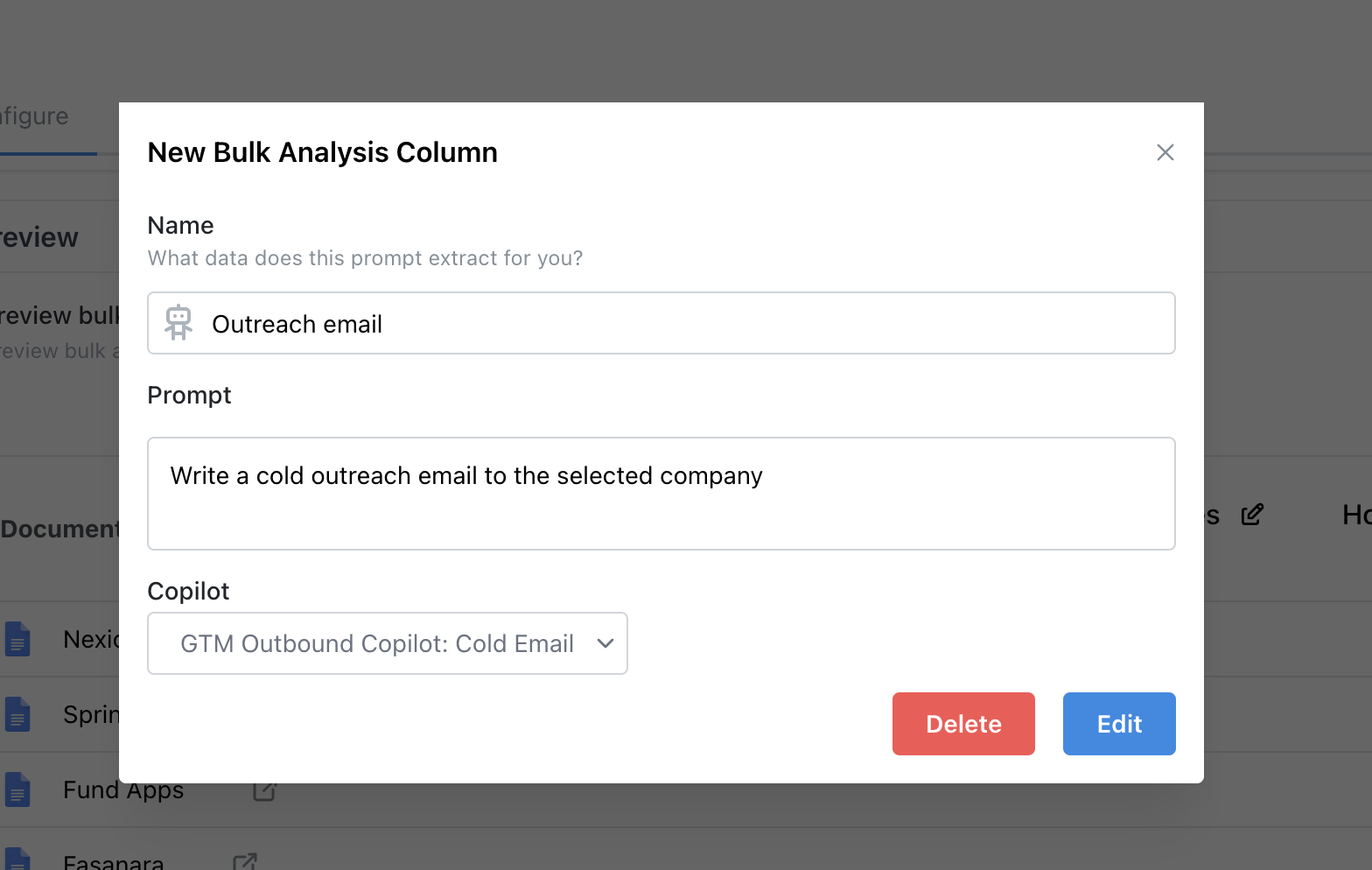The width and height of the screenshot is (1372, 870).
Task: Click the Fund Apps document file icon
Action: (17, 790)
